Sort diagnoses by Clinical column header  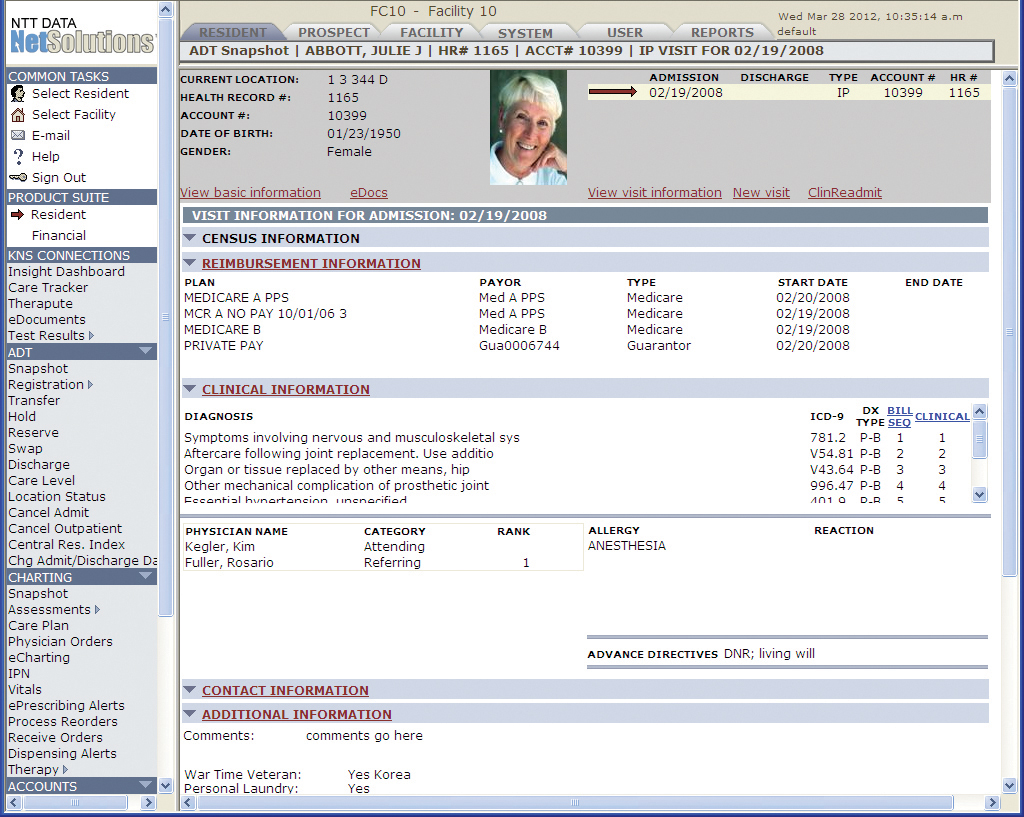click(x=942, y=417)
